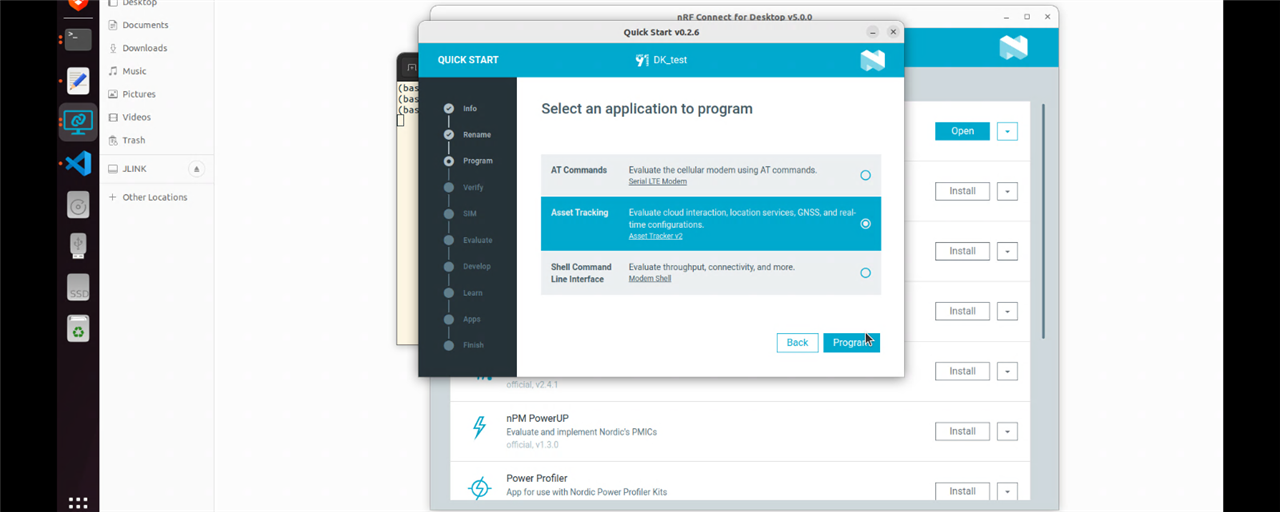
Task: Click the Open button in nRF Connect
Action: coord(962,131)
